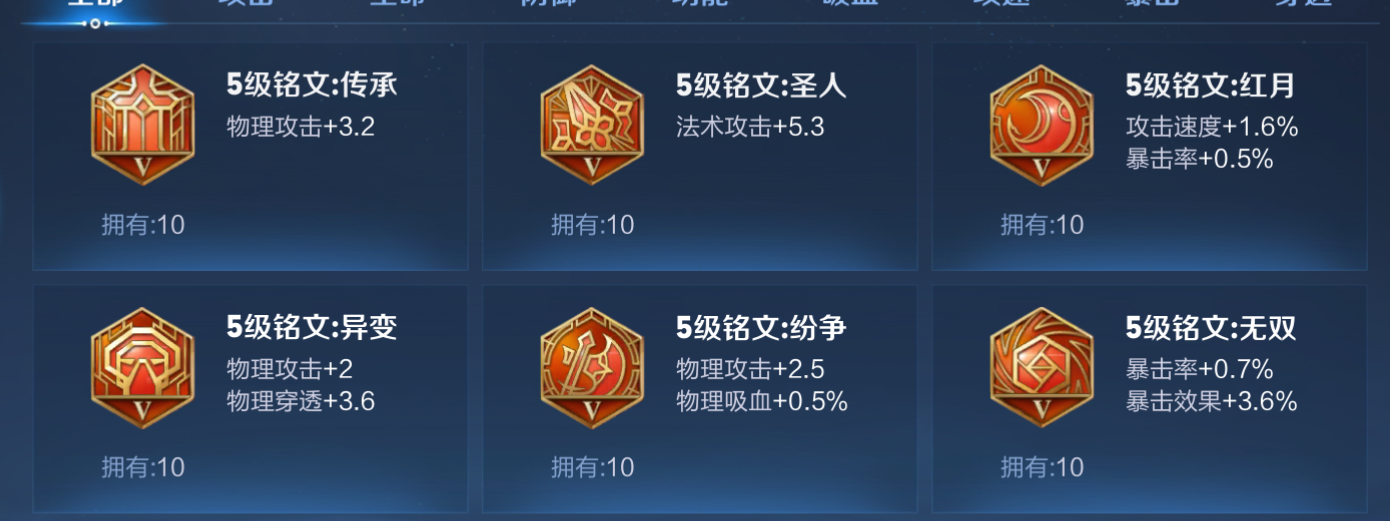Click the 法术攻击+5.3 stat text
Image resolution: width=1390 pixels, height=521 pixels.
pyautogui.click(x=751, y=127)
